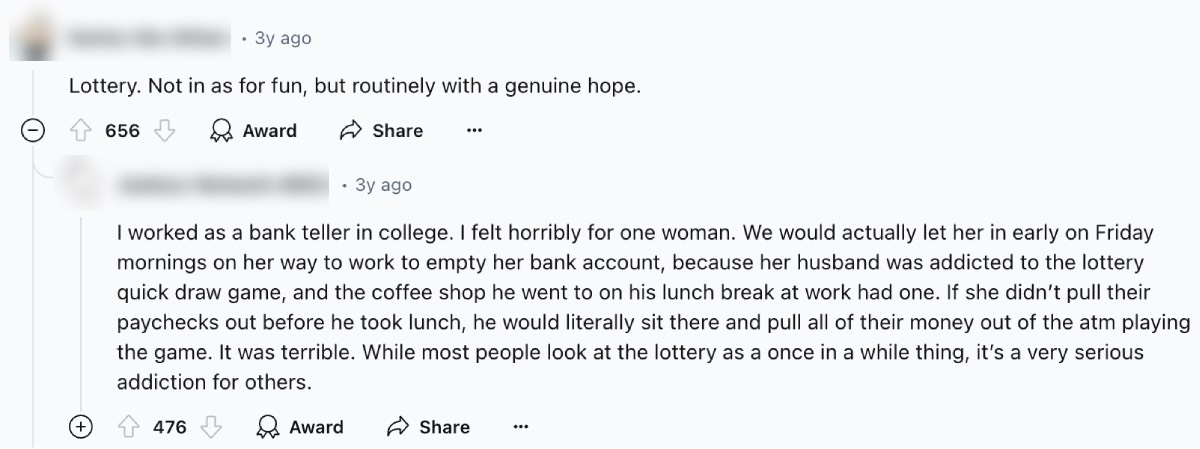This screenshot has width=1200, height=449.
Task: Upvote the bank teller reply
Action: [x=129, y=427]
